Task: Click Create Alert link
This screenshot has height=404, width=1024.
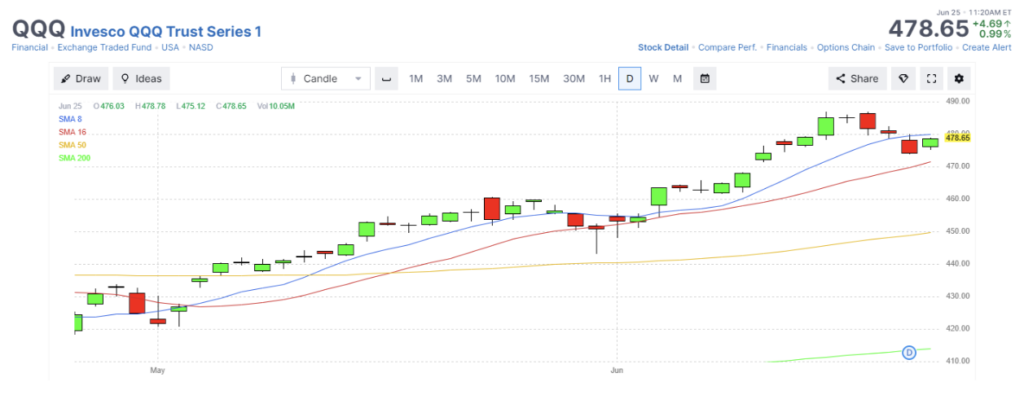Action: [987, 48]
